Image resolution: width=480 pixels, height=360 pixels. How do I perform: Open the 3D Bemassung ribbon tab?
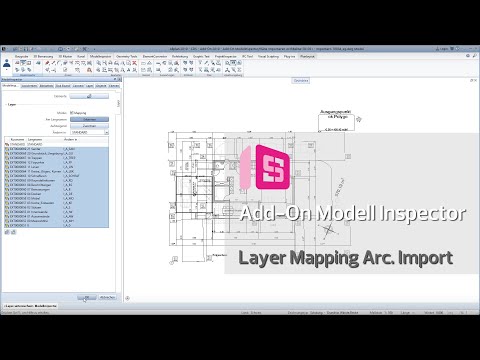pos(43,56)
